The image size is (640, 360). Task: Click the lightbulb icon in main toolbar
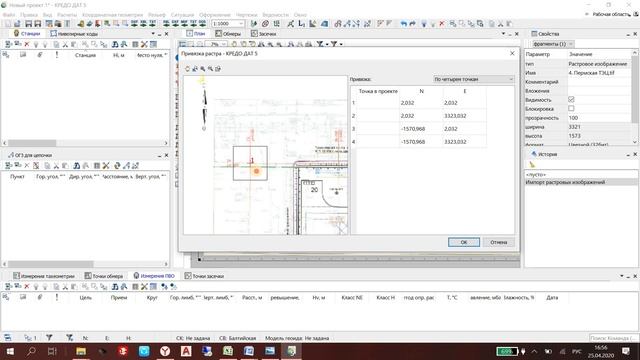424,24
